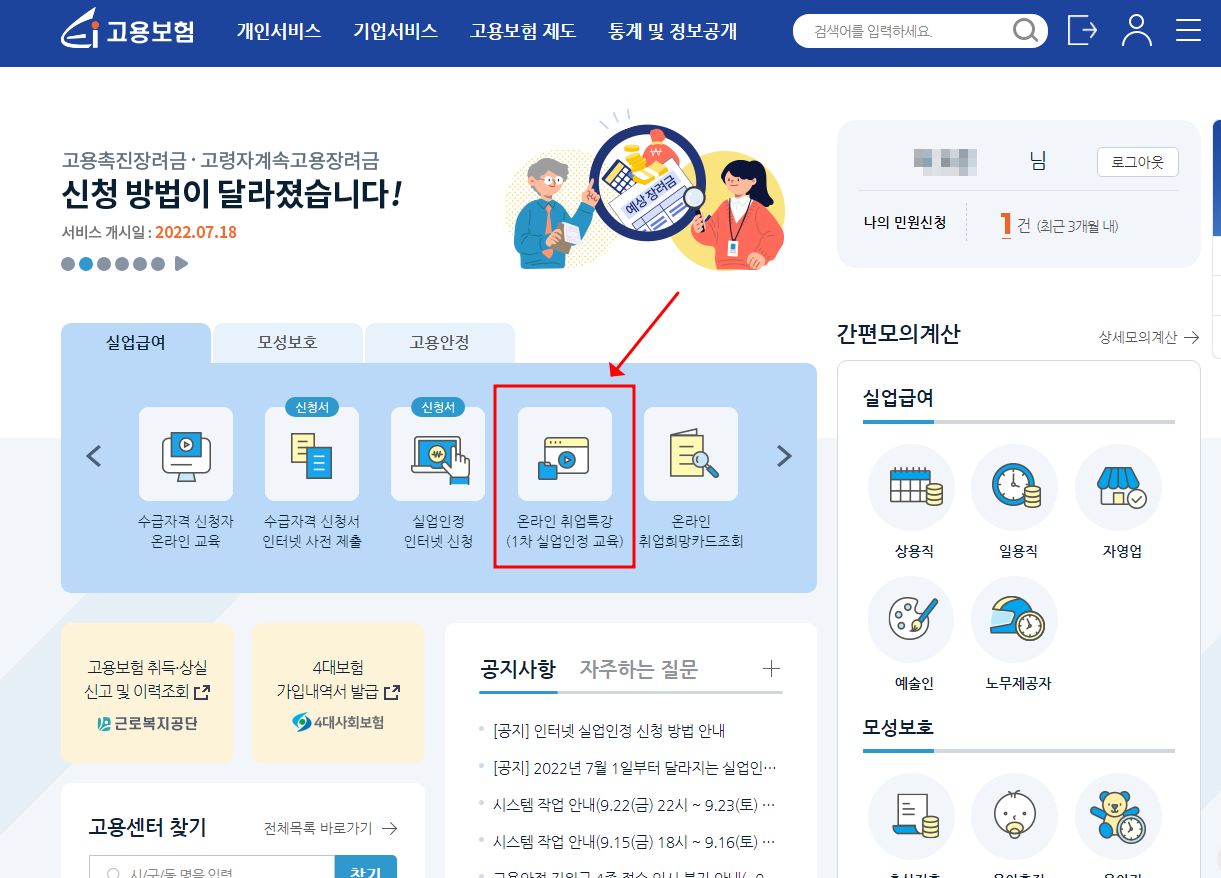Select the first banner slide dot
Viewport: 1221px width, 878px height.
point(68,264)
